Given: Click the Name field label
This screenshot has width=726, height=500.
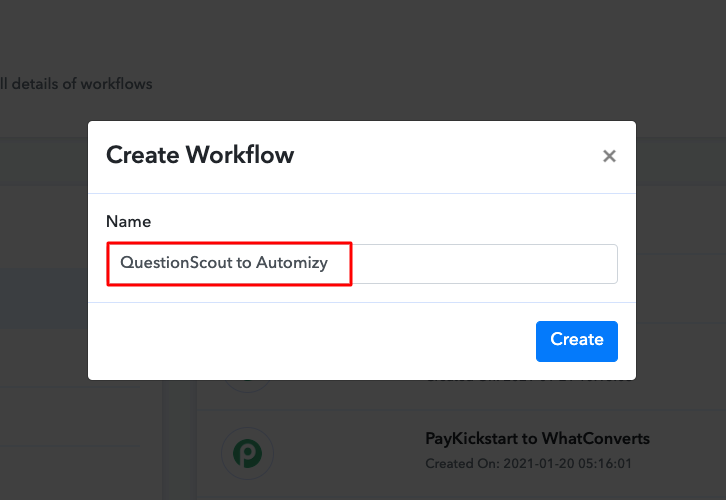Looking at the screenshot, I should (x=128, y=221).
